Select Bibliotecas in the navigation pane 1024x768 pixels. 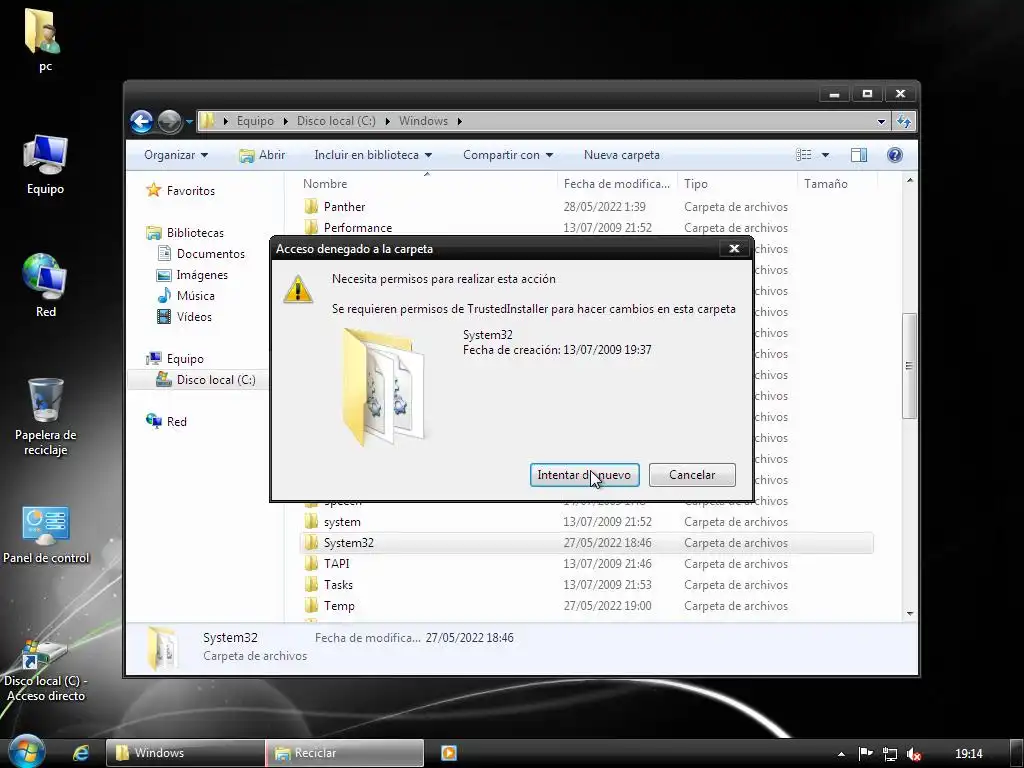tap(185, 232)
